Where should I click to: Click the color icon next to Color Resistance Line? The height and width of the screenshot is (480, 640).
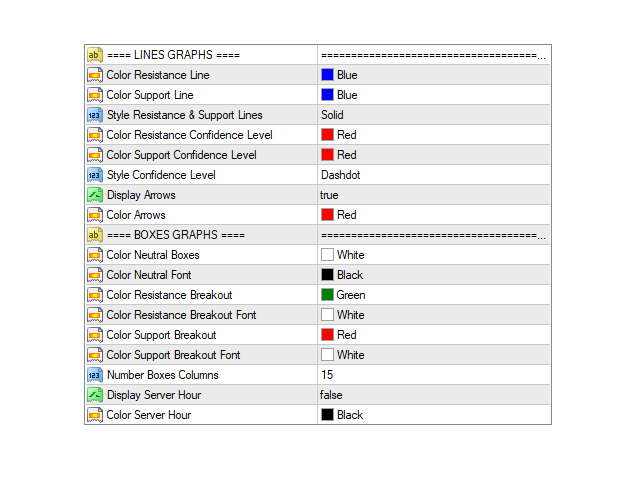click(x=95, y=75)
